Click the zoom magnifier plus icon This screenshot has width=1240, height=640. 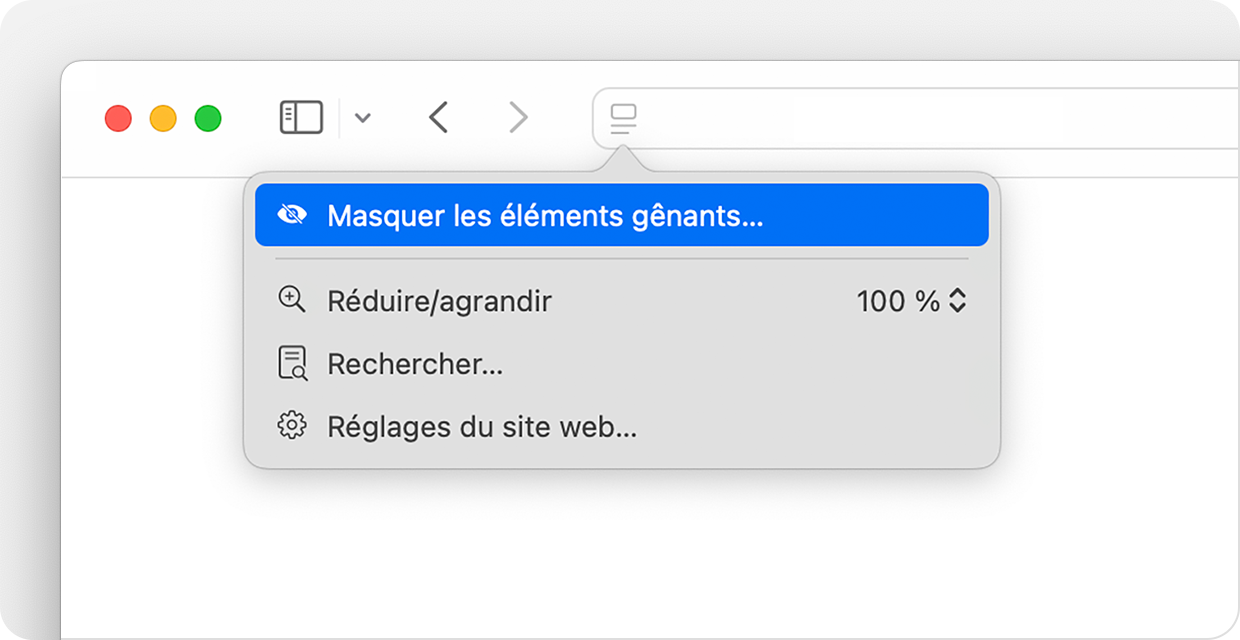pyautogui.click(x=291, y=300)
